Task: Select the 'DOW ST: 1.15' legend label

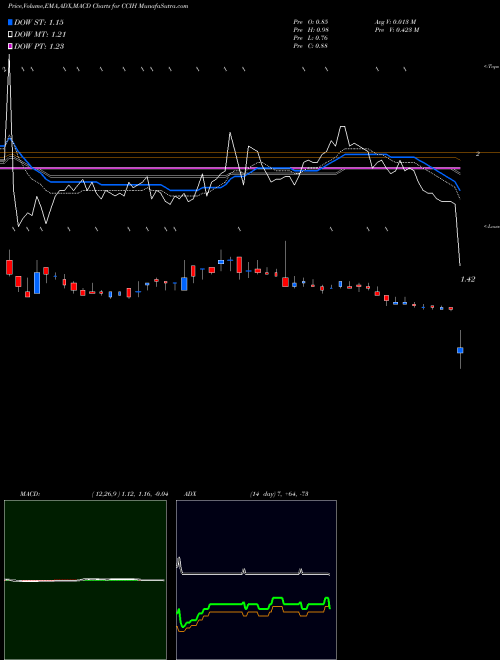Action: tap(39, 22)
